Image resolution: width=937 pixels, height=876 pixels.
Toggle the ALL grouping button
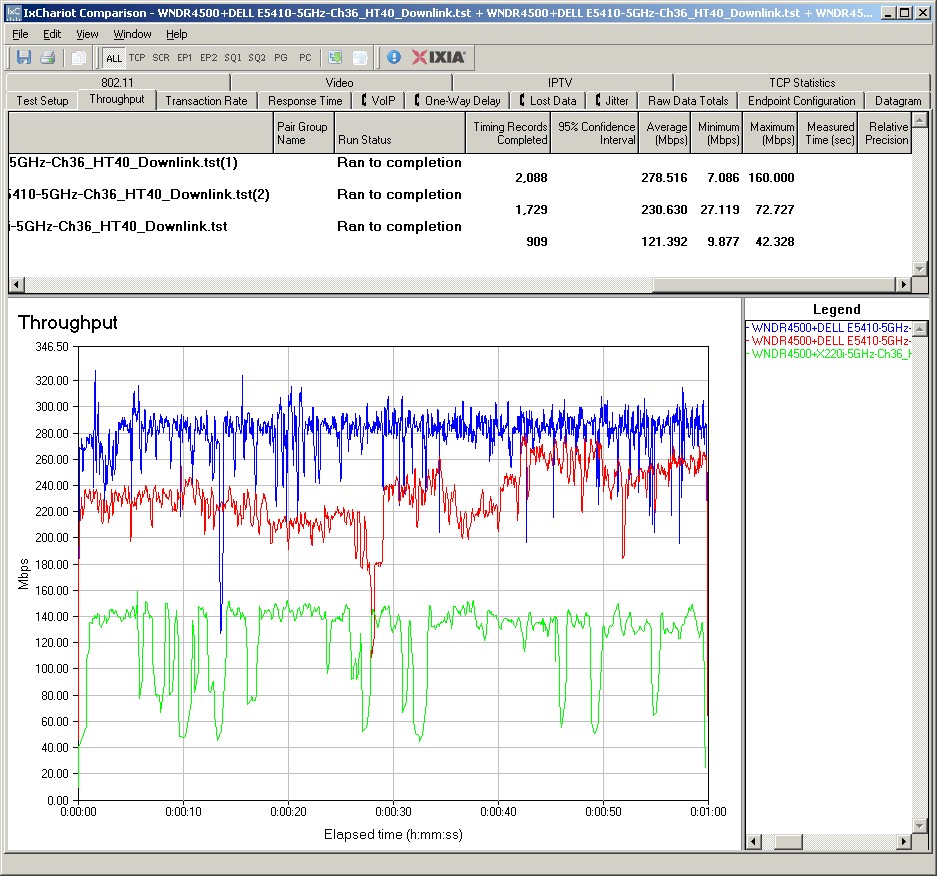(x=114, y=58)
